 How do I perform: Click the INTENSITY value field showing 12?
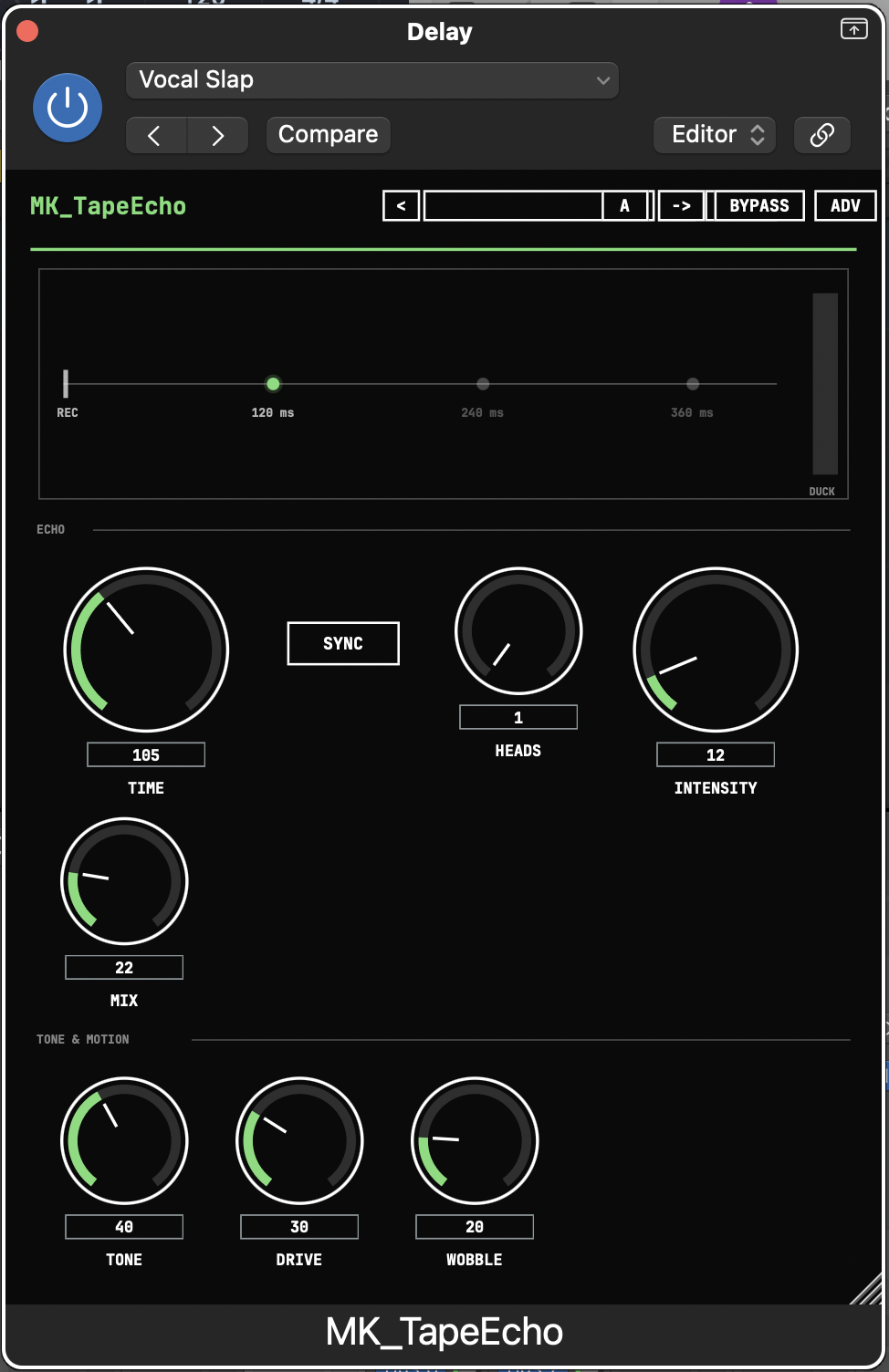coord(716,754)
